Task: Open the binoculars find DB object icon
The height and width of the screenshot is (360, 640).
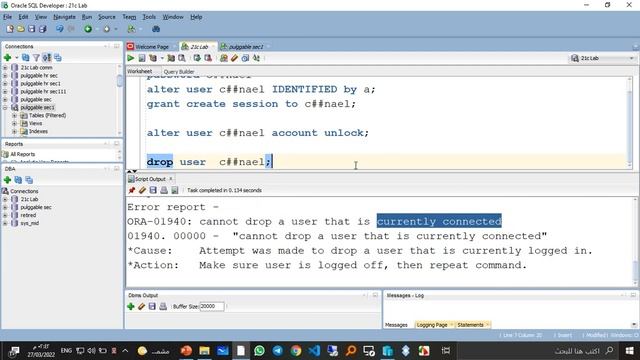Action: point(156,29)
